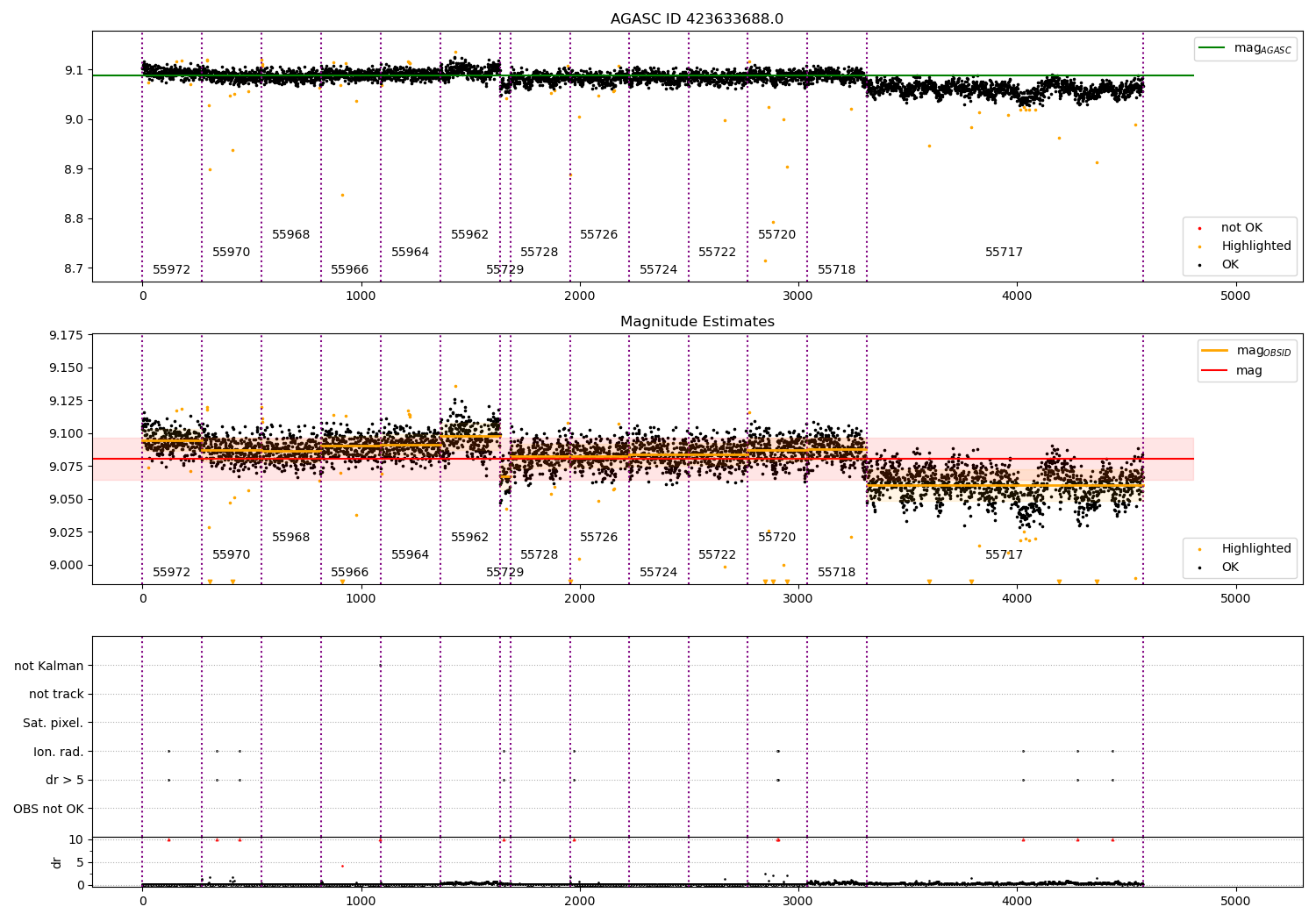Viewport: 1316px width, 921px height.
Task: Click the rotated 'dr' y-axis label
Action: click(x=57, y=862)
